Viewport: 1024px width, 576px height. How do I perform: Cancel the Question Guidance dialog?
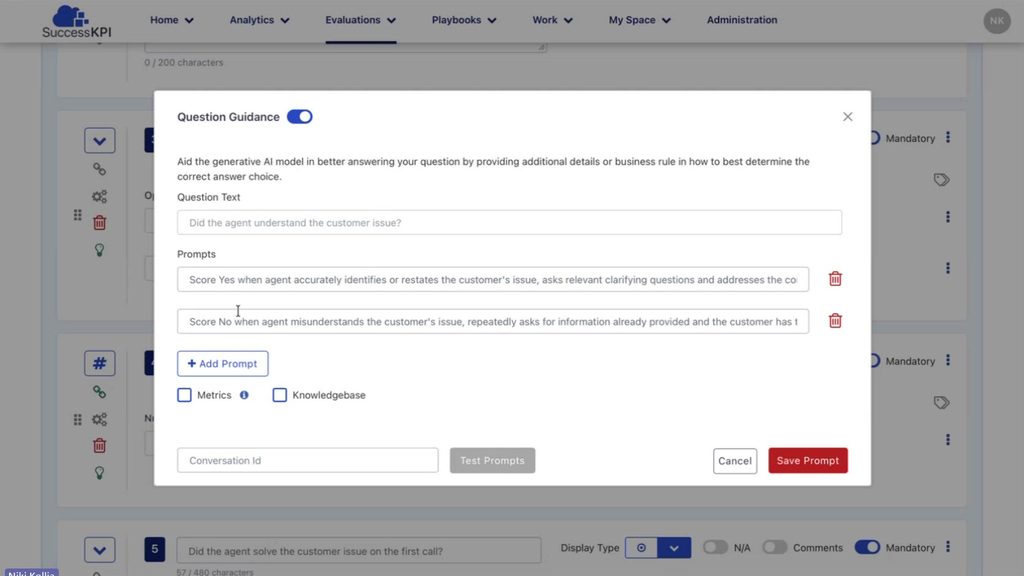click(735, 460)
